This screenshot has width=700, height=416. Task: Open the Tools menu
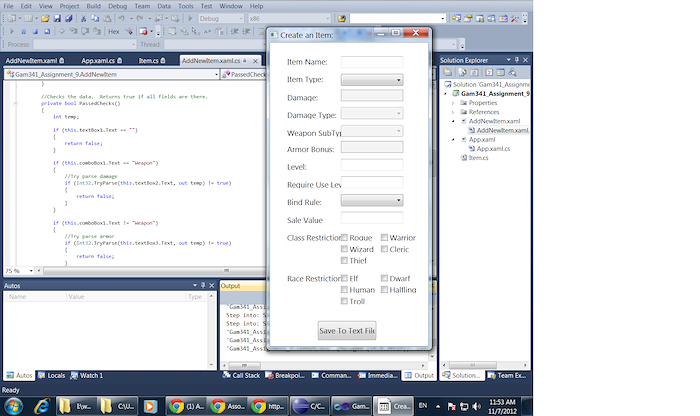click(x=186, y=6)
